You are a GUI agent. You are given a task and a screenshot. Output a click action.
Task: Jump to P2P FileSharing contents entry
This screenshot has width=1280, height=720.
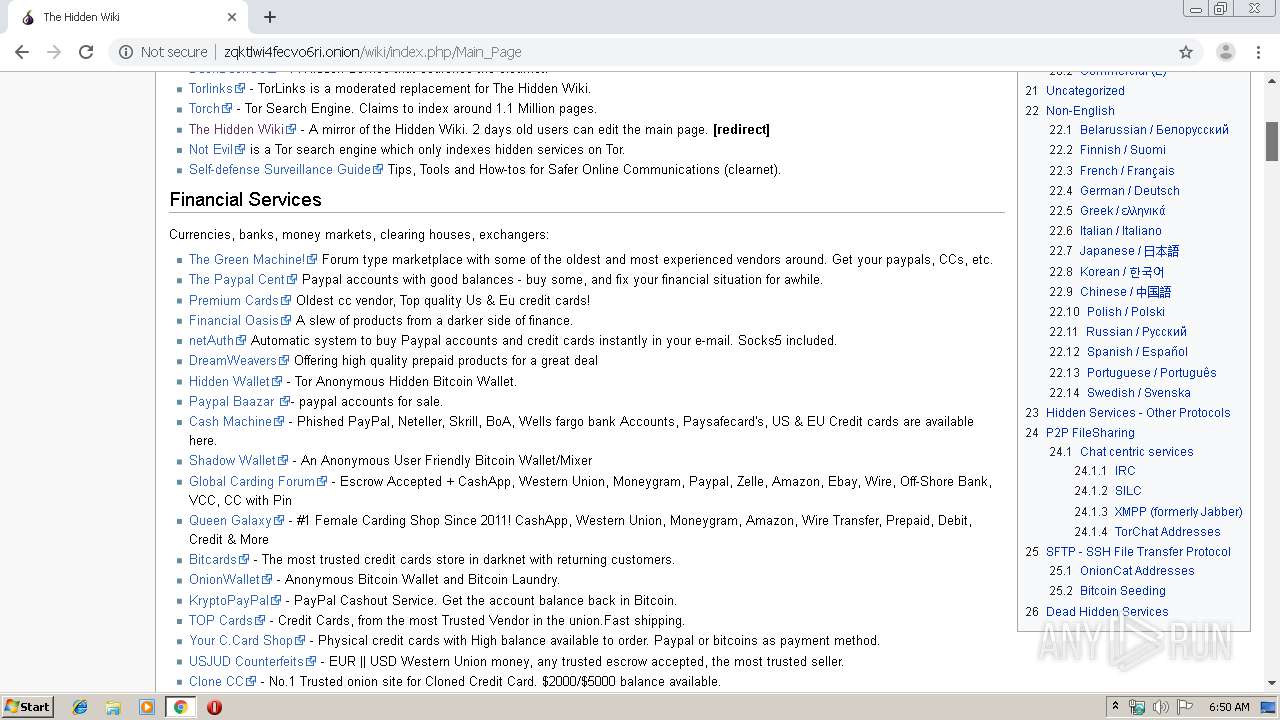pos(1090,432)
